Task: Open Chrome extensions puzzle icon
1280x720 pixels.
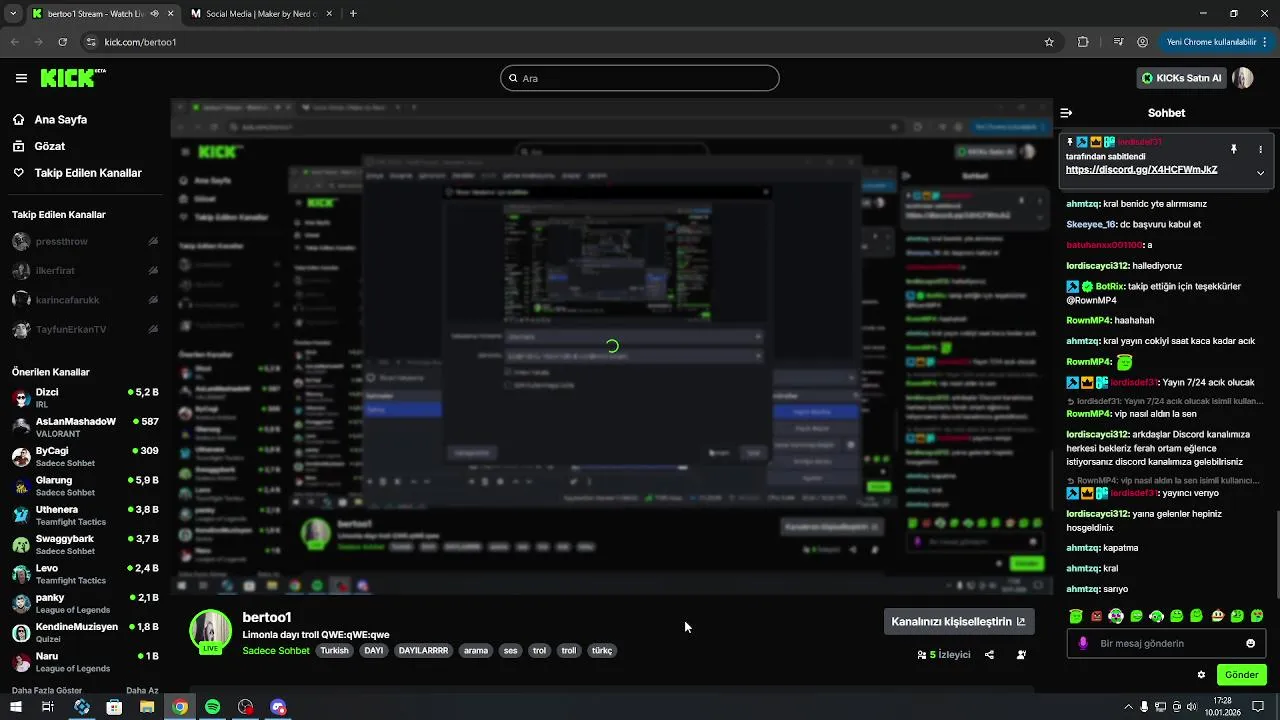Action: [x=1083, y=42]
